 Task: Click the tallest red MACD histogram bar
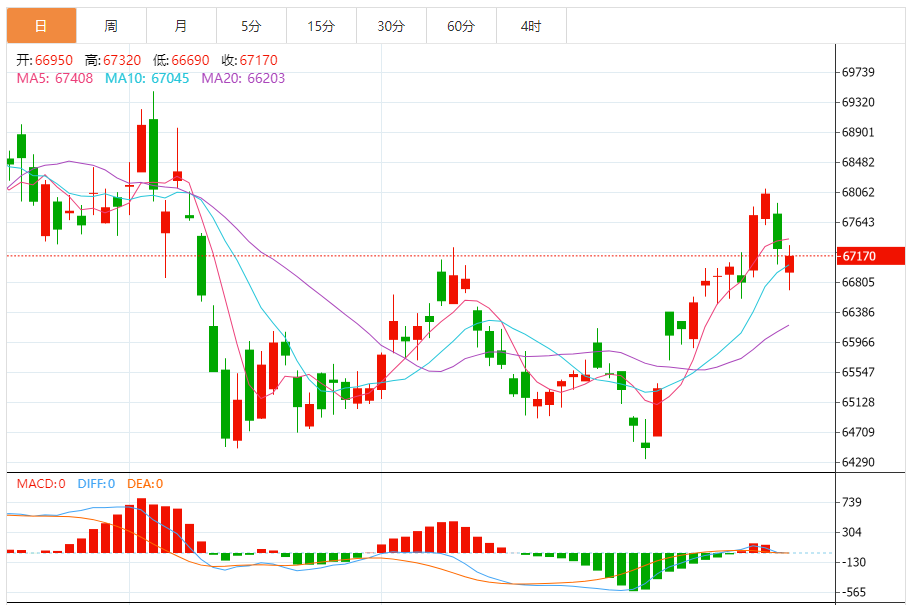141,526
